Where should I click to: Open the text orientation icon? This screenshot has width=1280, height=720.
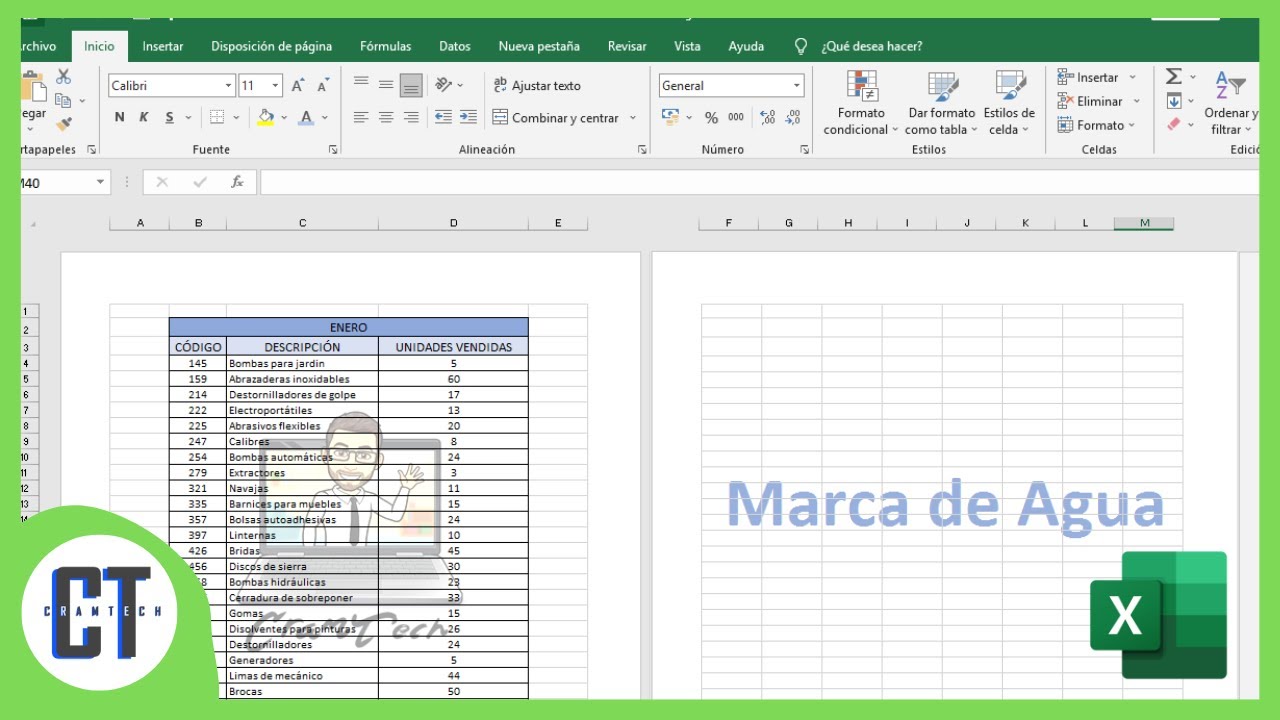443,85
